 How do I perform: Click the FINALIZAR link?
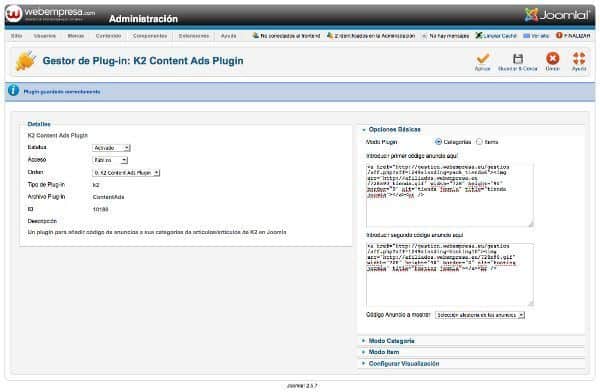point(577,36)
